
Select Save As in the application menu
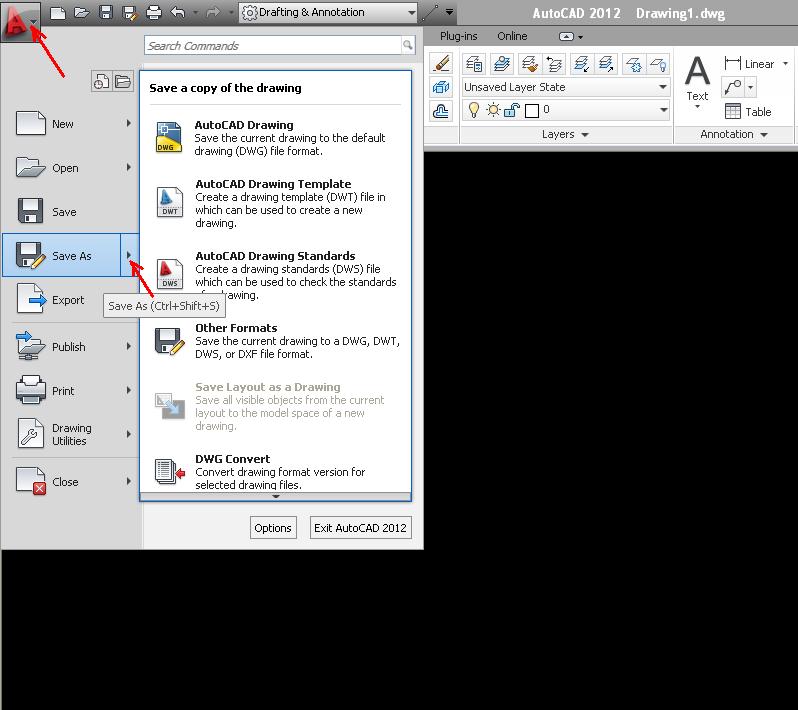point(62,255)
